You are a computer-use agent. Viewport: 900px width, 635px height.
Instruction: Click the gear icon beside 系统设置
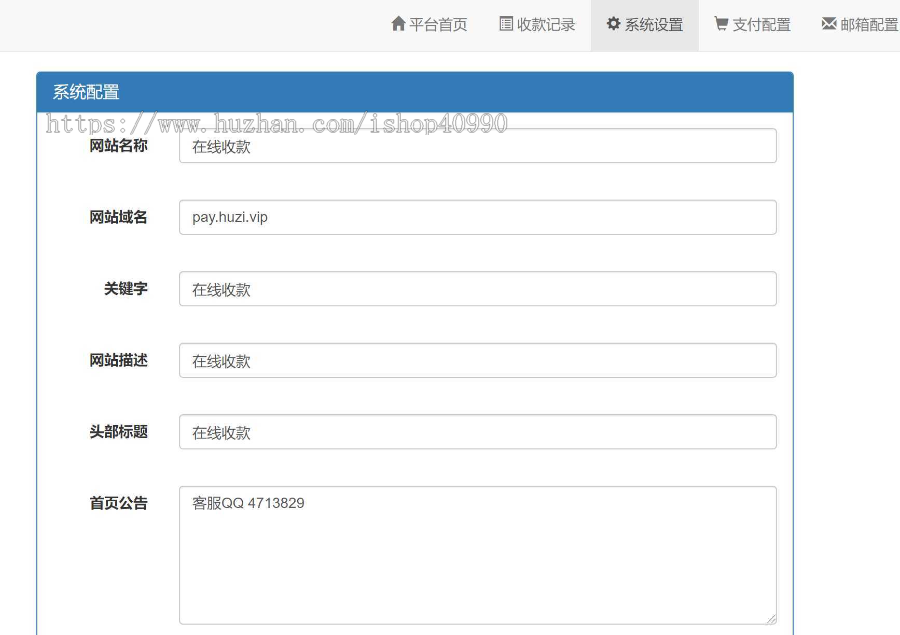click(x=614, y=24)
